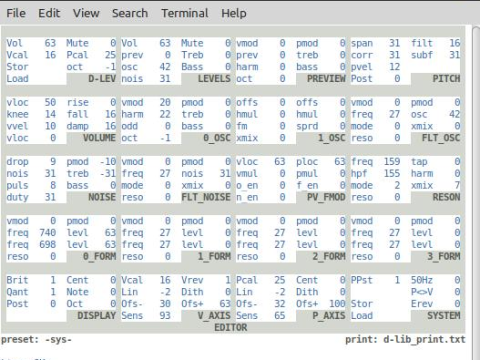Select the 2_FORM panel header
This screenshot has height=360, width=480.
pyautogui.click(x=329, y=257)
